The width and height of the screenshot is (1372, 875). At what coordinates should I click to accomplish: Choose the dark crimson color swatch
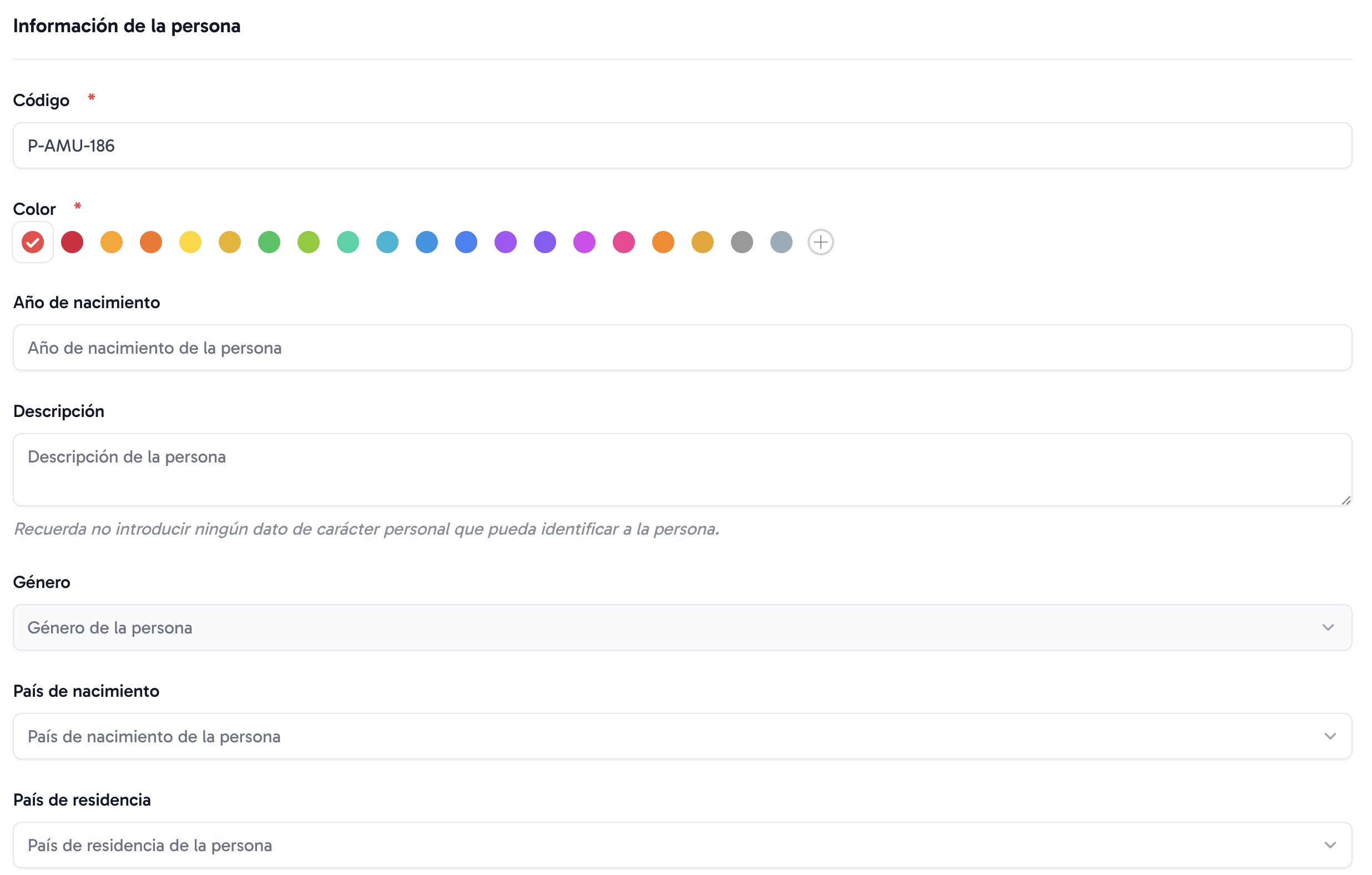click(72, 242)
